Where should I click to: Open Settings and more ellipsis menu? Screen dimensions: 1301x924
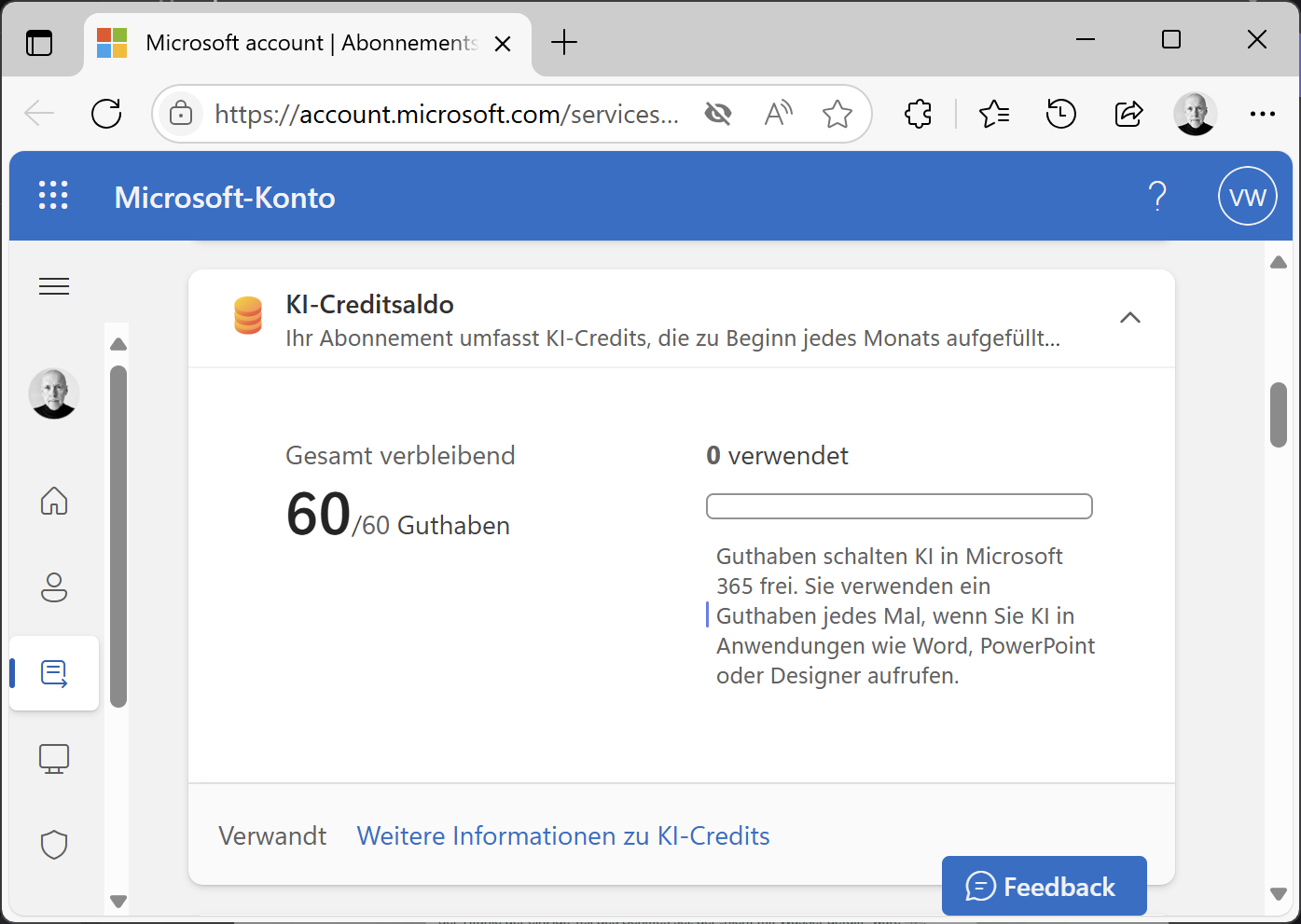coord(1262,114)
